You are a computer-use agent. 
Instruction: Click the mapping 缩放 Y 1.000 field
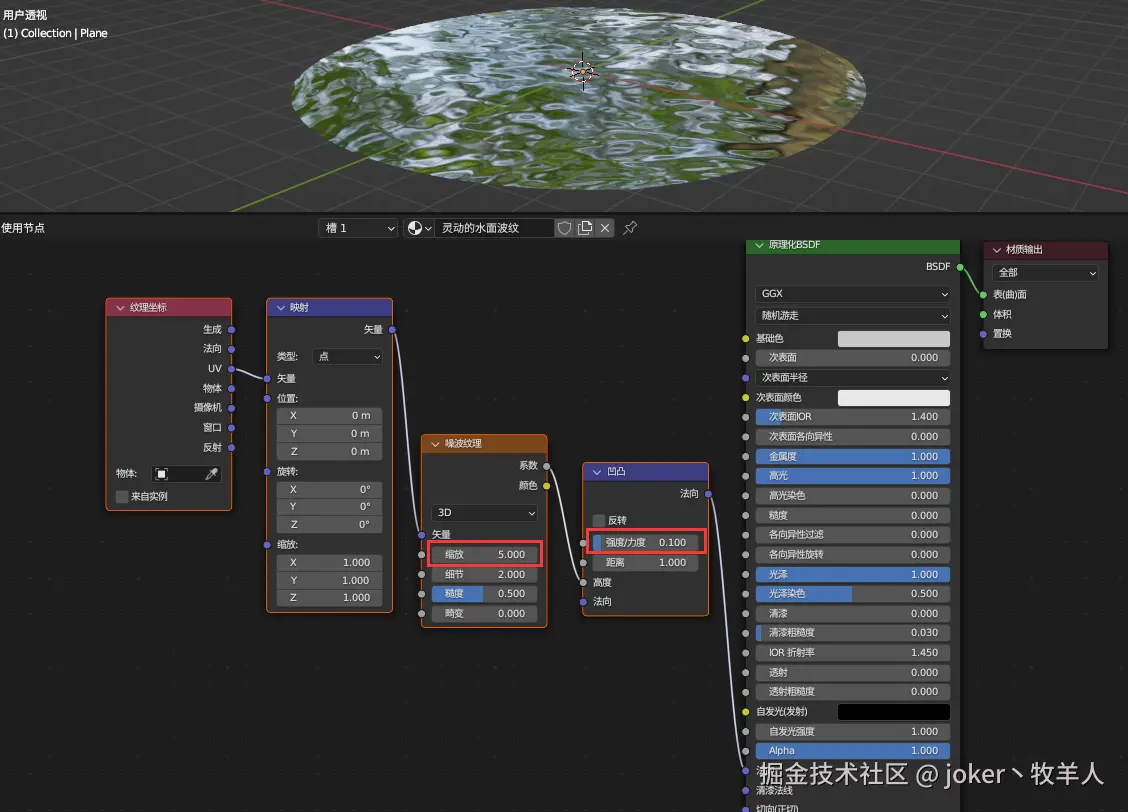point(329,580)
